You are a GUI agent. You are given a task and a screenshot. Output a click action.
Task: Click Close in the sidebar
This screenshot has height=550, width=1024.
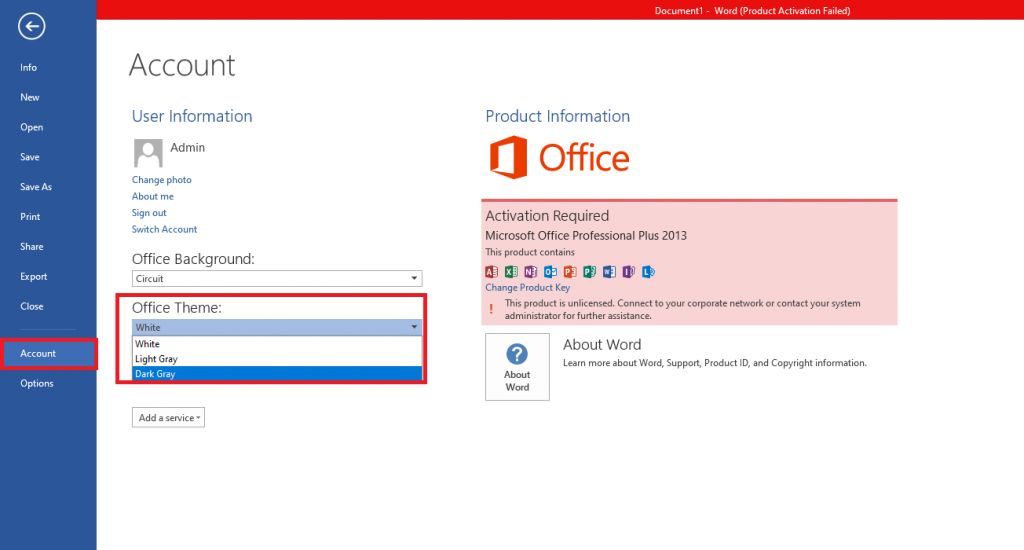pos(48,306)
